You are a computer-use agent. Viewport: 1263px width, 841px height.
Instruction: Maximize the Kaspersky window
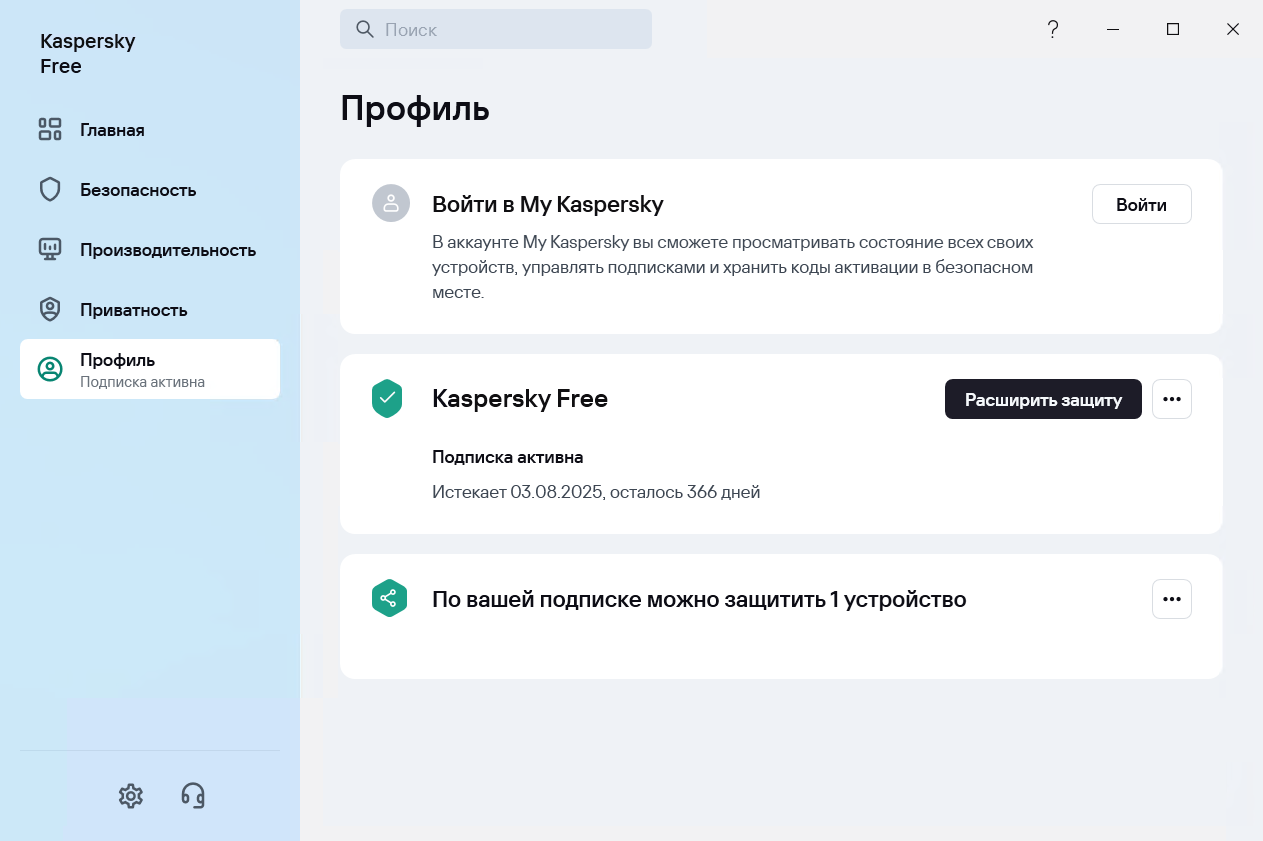coord(1173,30)
